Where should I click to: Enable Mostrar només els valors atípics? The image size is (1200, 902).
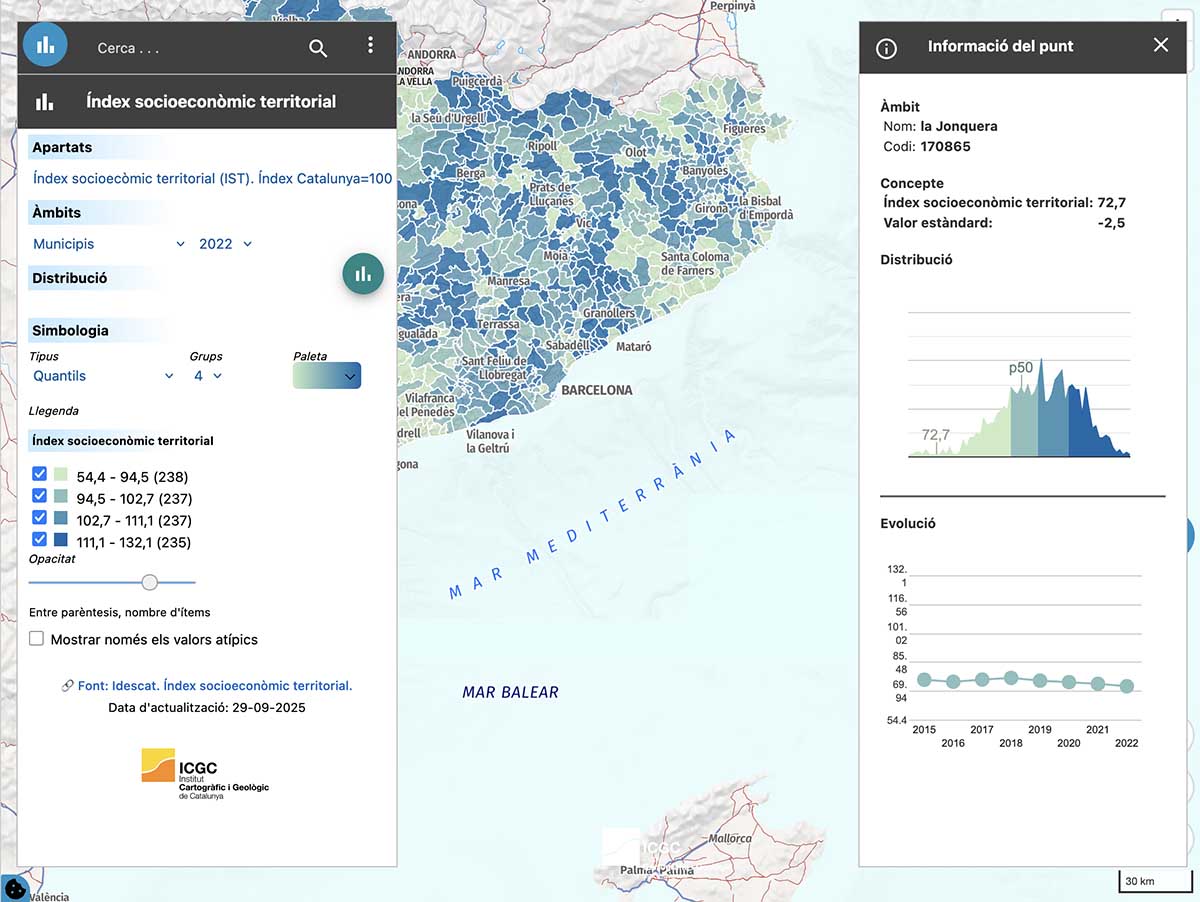[37, 638]
